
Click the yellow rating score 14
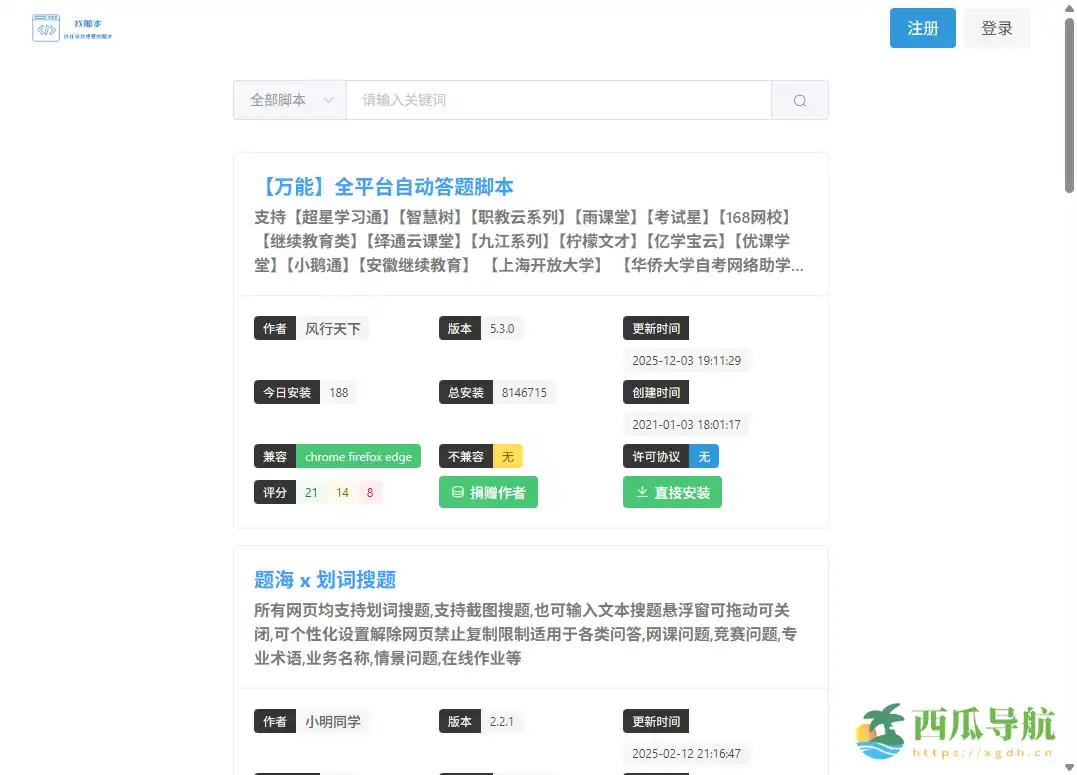point(345,491)
